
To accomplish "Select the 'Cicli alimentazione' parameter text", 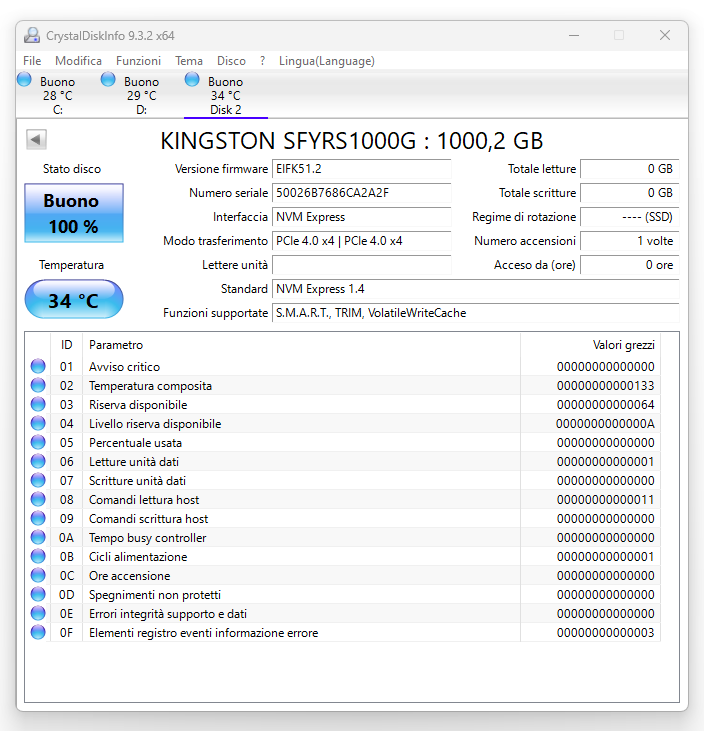I will point(138,557).
